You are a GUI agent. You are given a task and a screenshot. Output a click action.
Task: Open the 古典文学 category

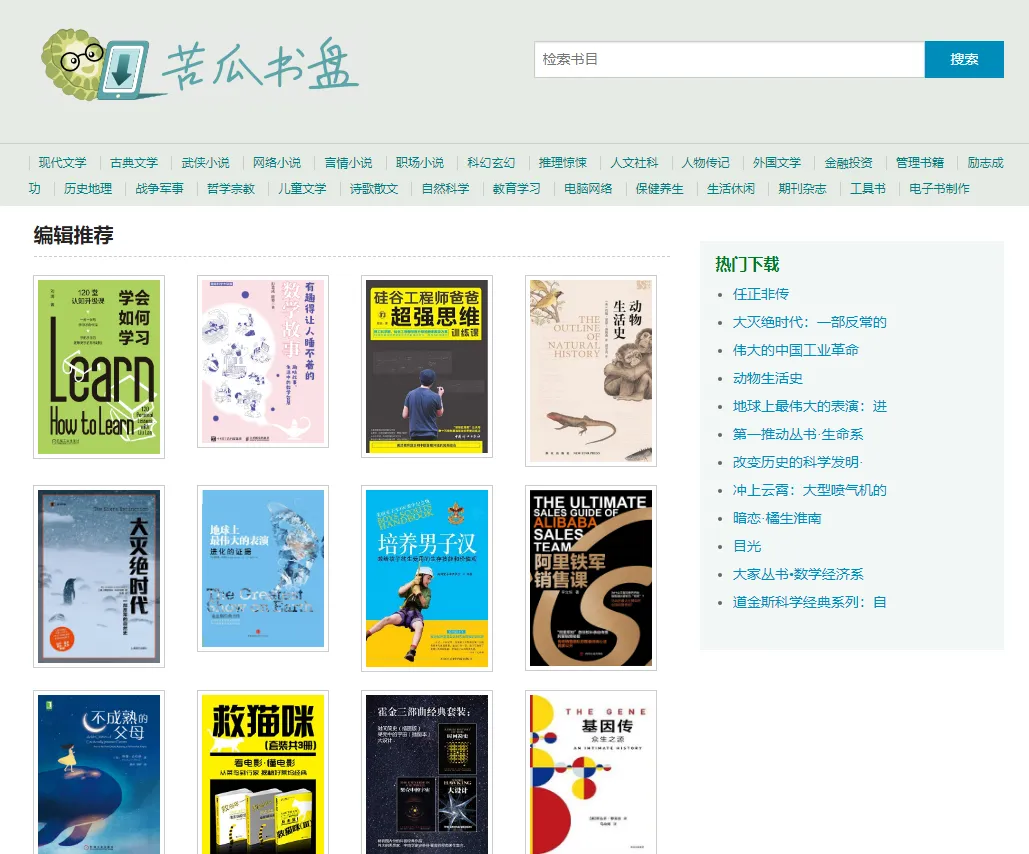[134, 162]
